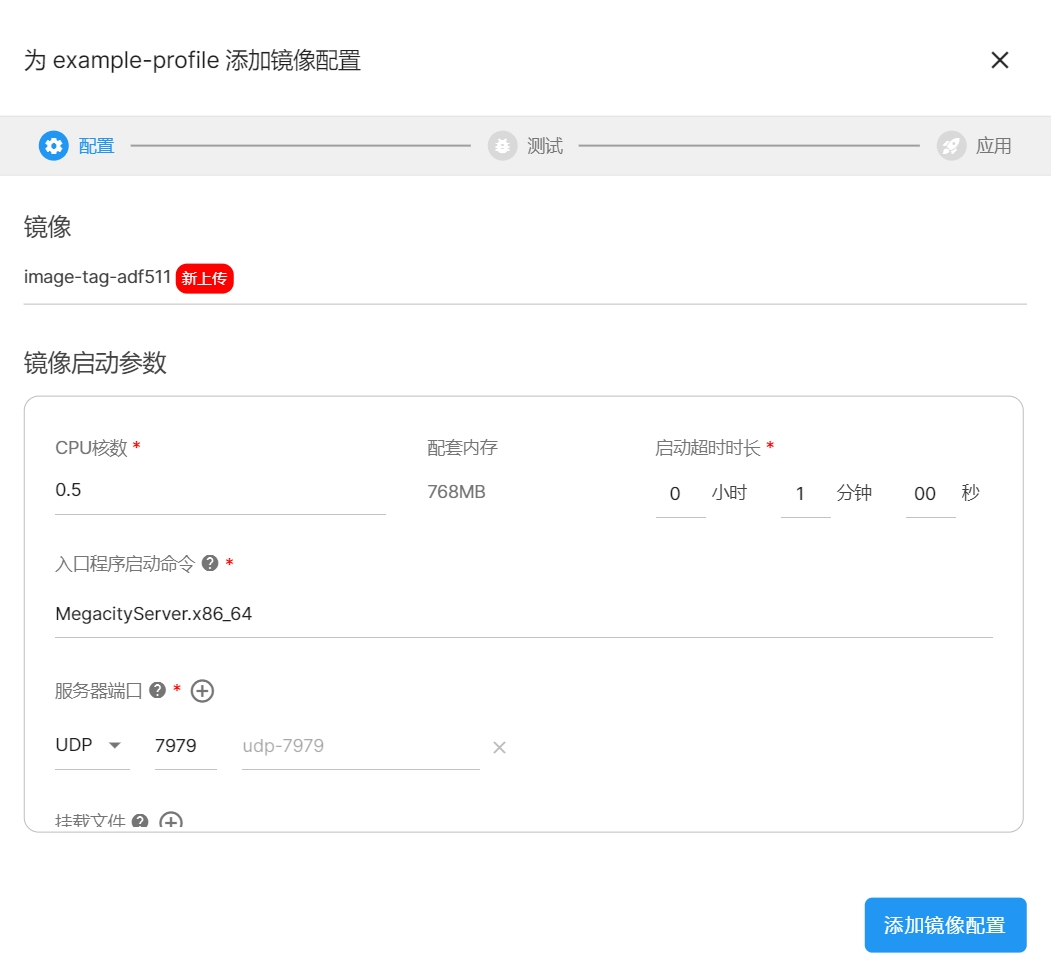Viewport: 1051px width, 976px height.
Task: Add a new server port with plus icon
Action: tap(202, 691)
